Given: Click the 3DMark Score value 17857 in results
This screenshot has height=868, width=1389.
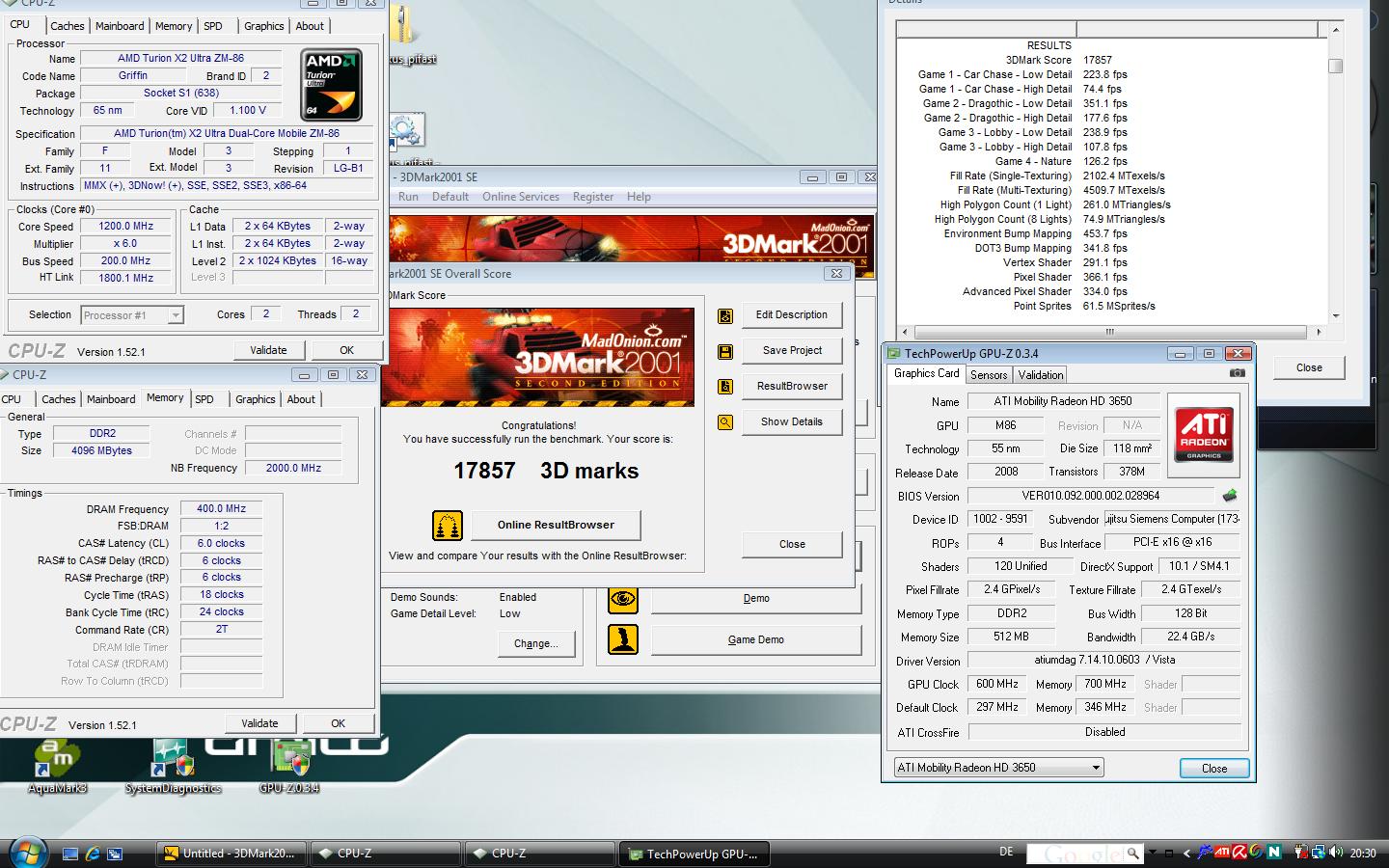Looking at the screenshot, I should point(1098,60).
